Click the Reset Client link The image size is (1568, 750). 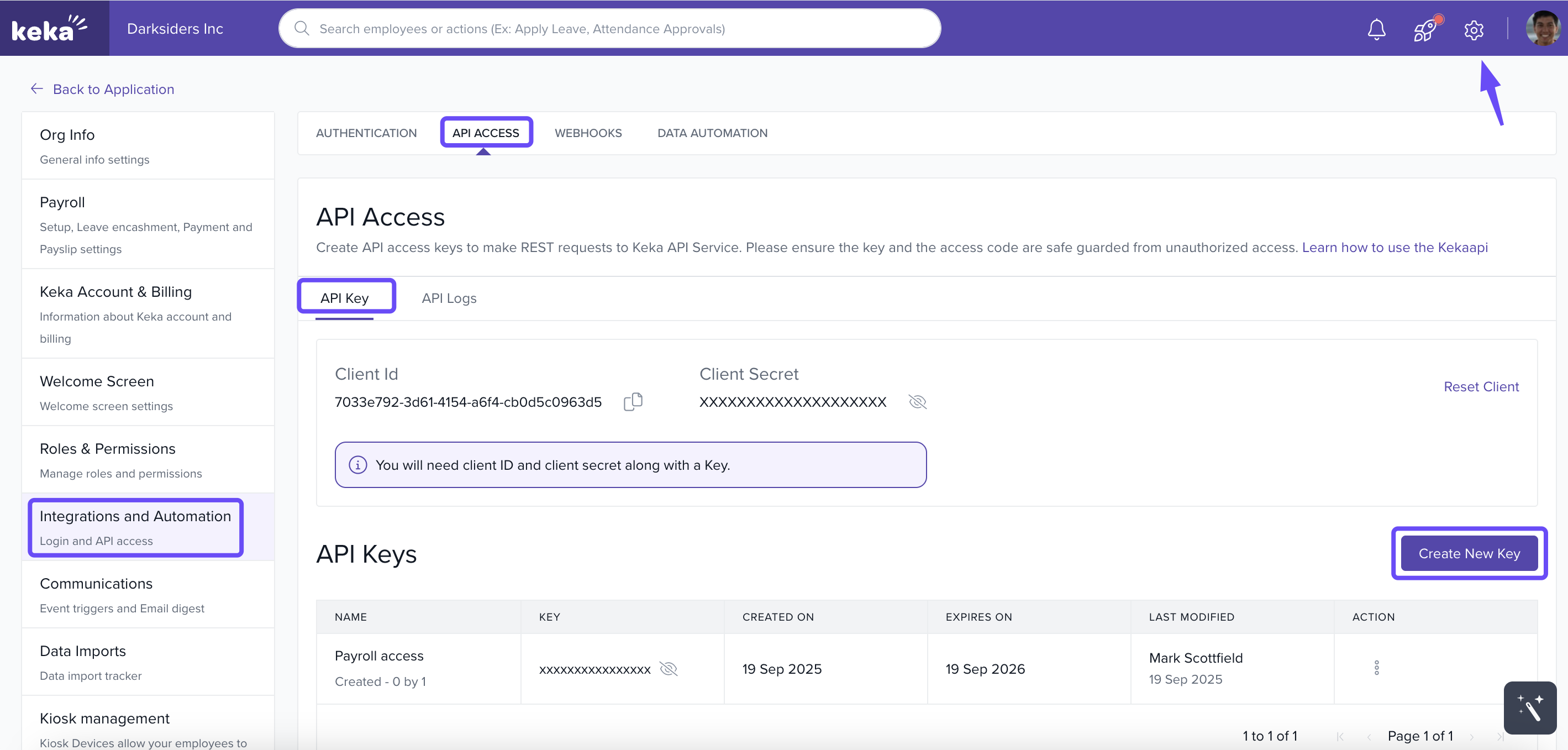[x=1481, y=386]
